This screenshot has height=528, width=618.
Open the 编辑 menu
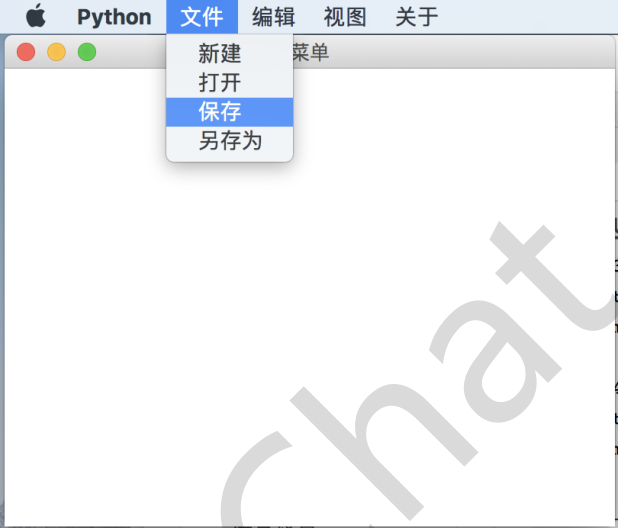(x=274, y=17)
